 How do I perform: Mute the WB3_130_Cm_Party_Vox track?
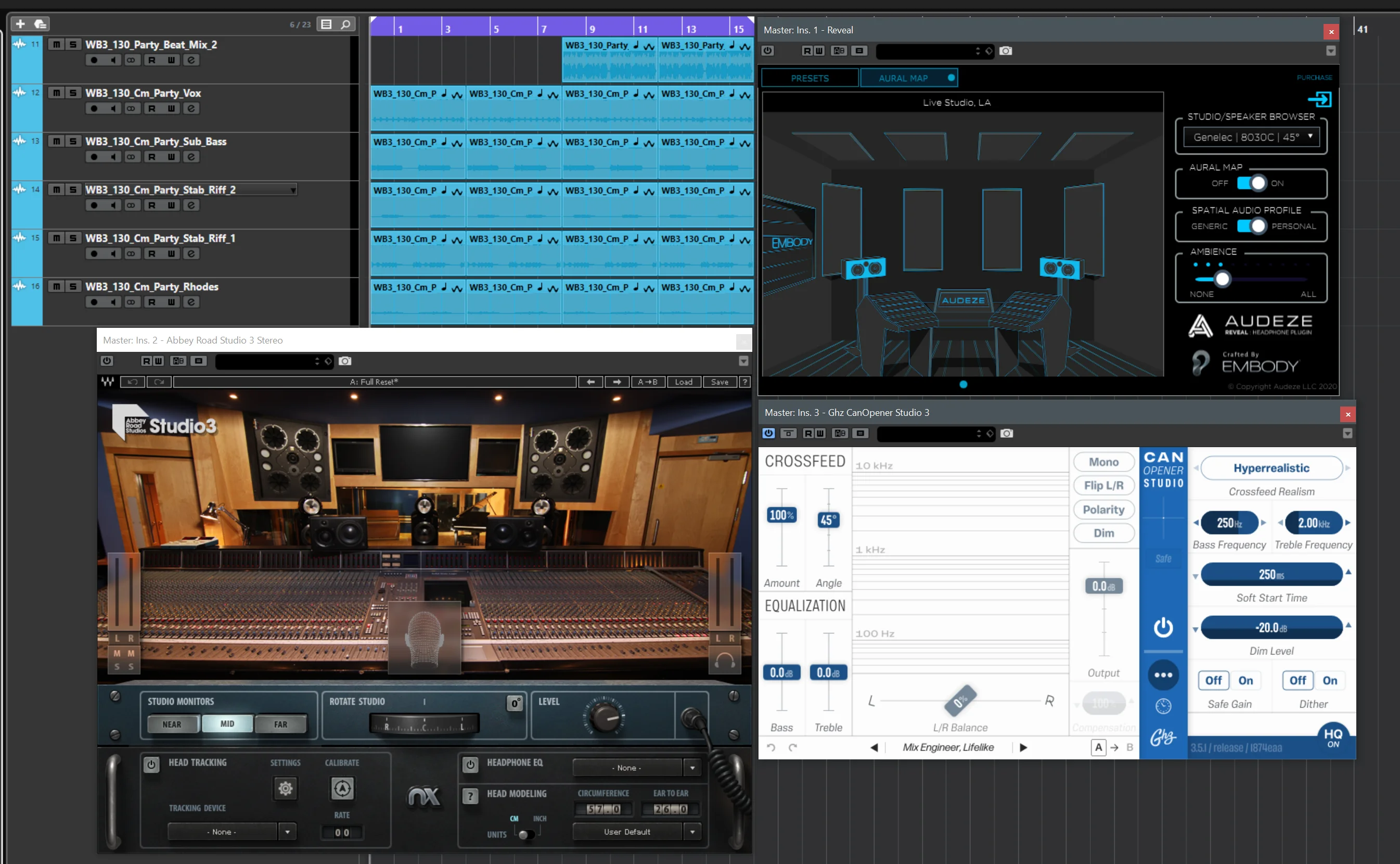pos(57,93)
